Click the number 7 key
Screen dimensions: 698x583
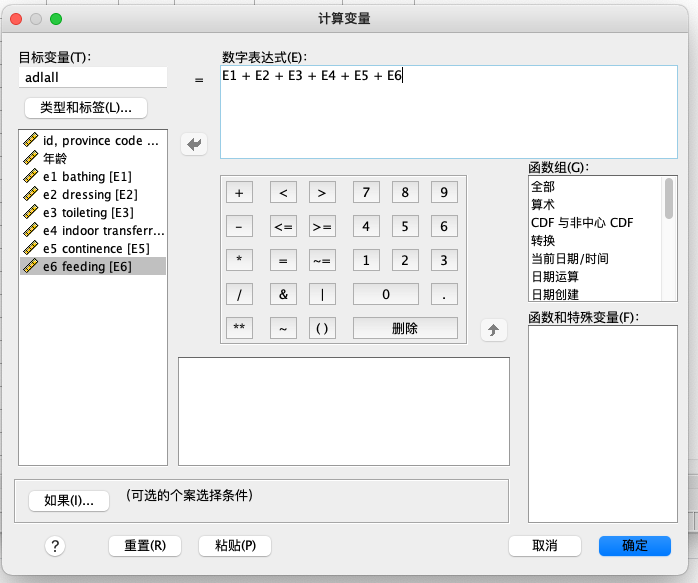tap(366, 193)
